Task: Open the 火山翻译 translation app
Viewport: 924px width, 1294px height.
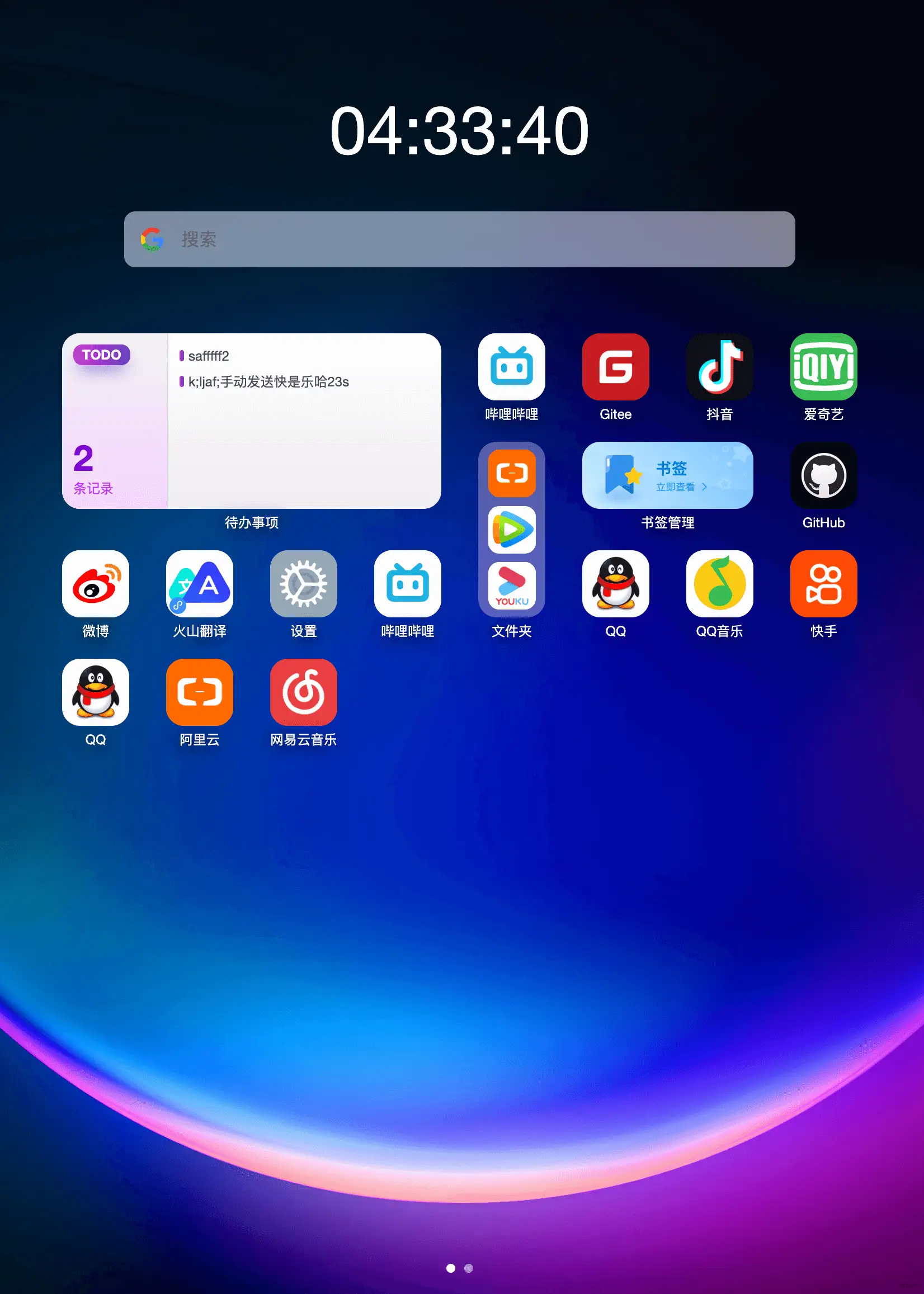Action: [199, 584]
